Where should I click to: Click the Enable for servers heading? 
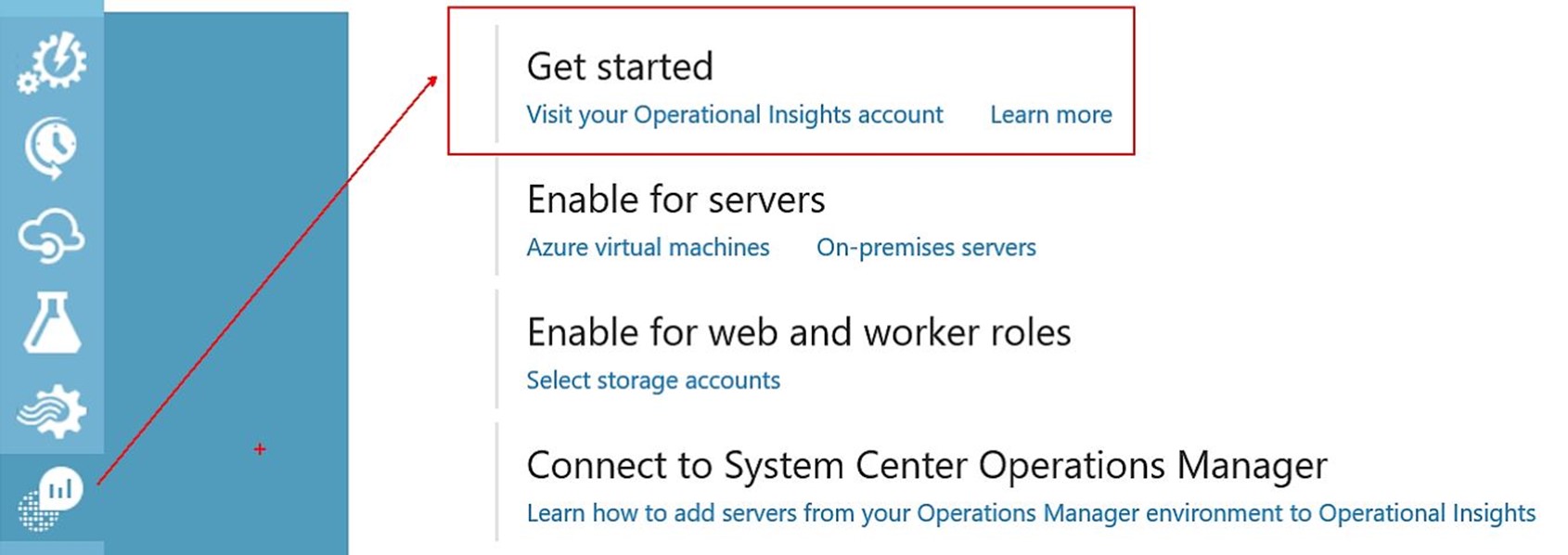[x=675, y=200]
